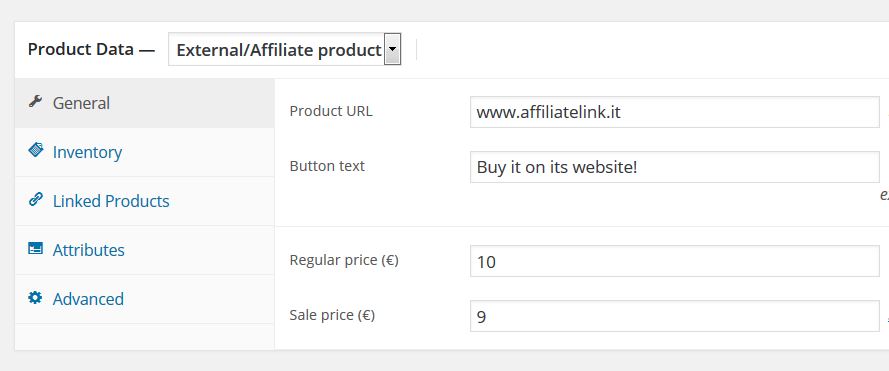This screenshot has width=889, height=371.
Task: Select the Regular price input box
Action: pos(675,261)
